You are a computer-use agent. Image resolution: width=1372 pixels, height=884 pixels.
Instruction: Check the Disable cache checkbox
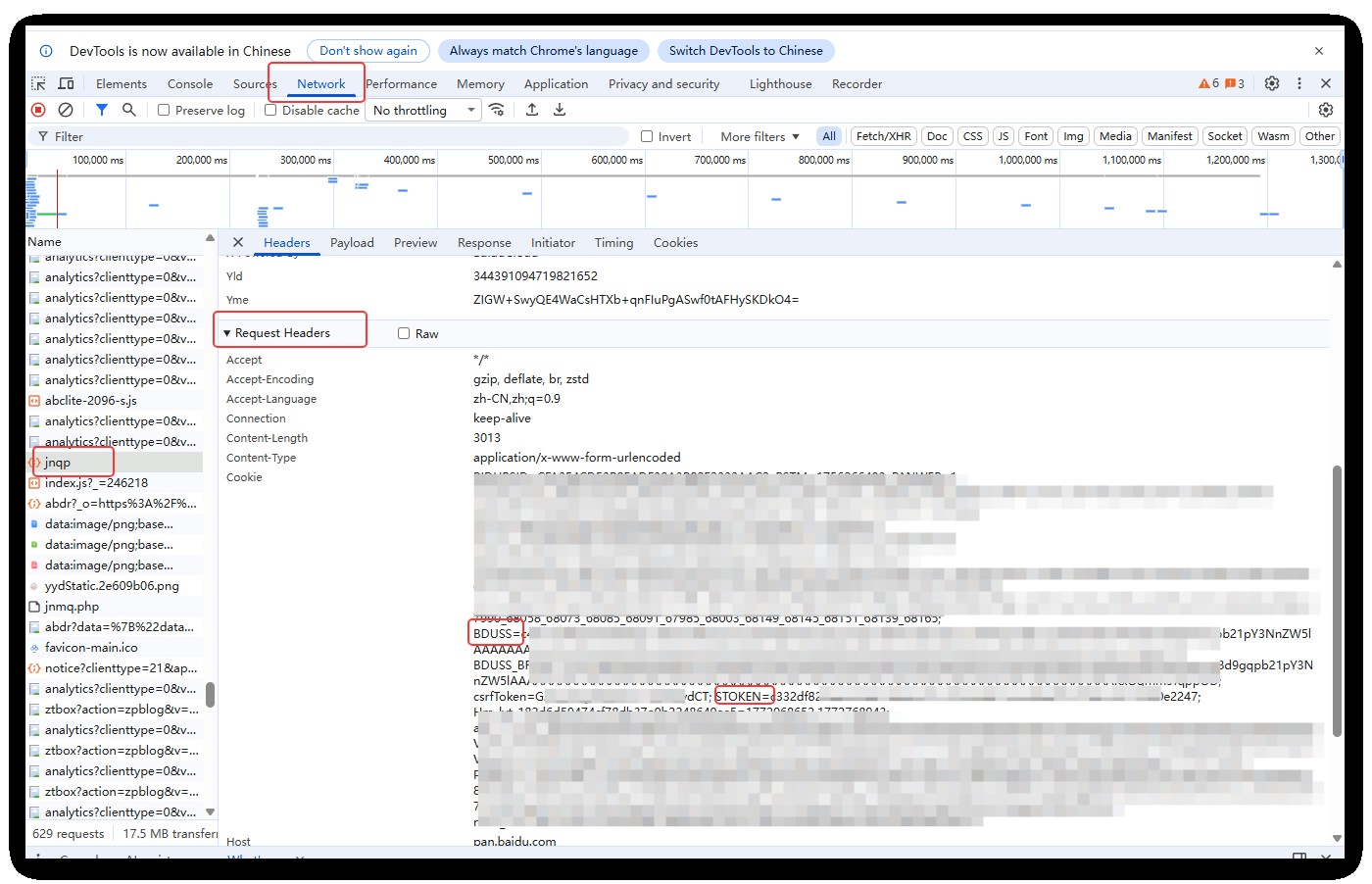pos(270,111)
